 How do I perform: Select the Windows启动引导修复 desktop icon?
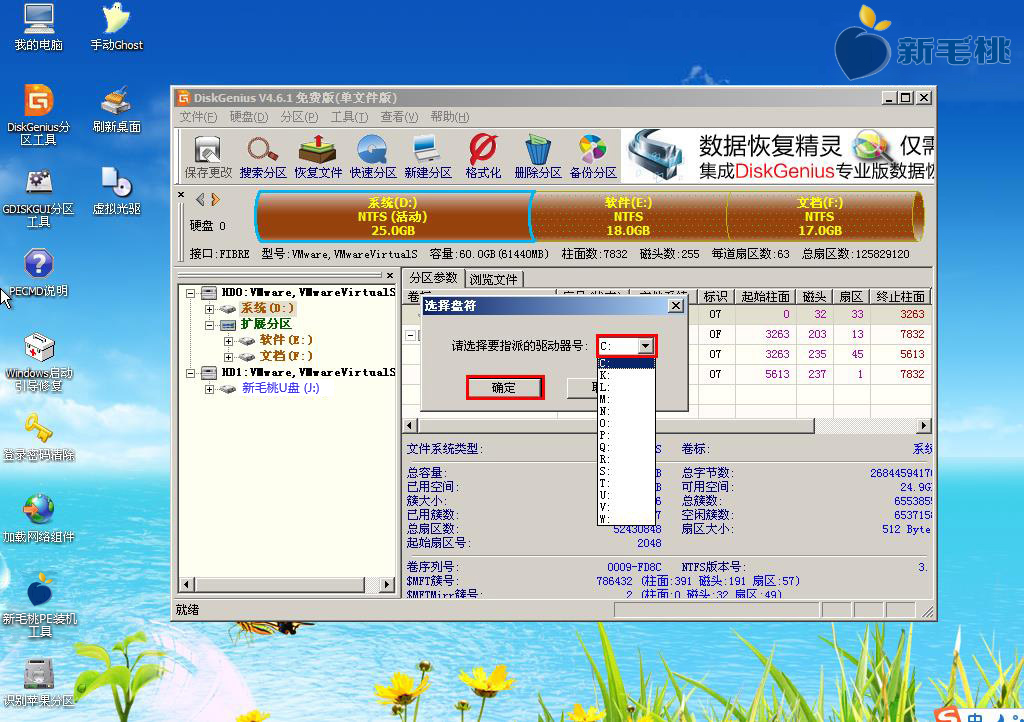point(39,362)
